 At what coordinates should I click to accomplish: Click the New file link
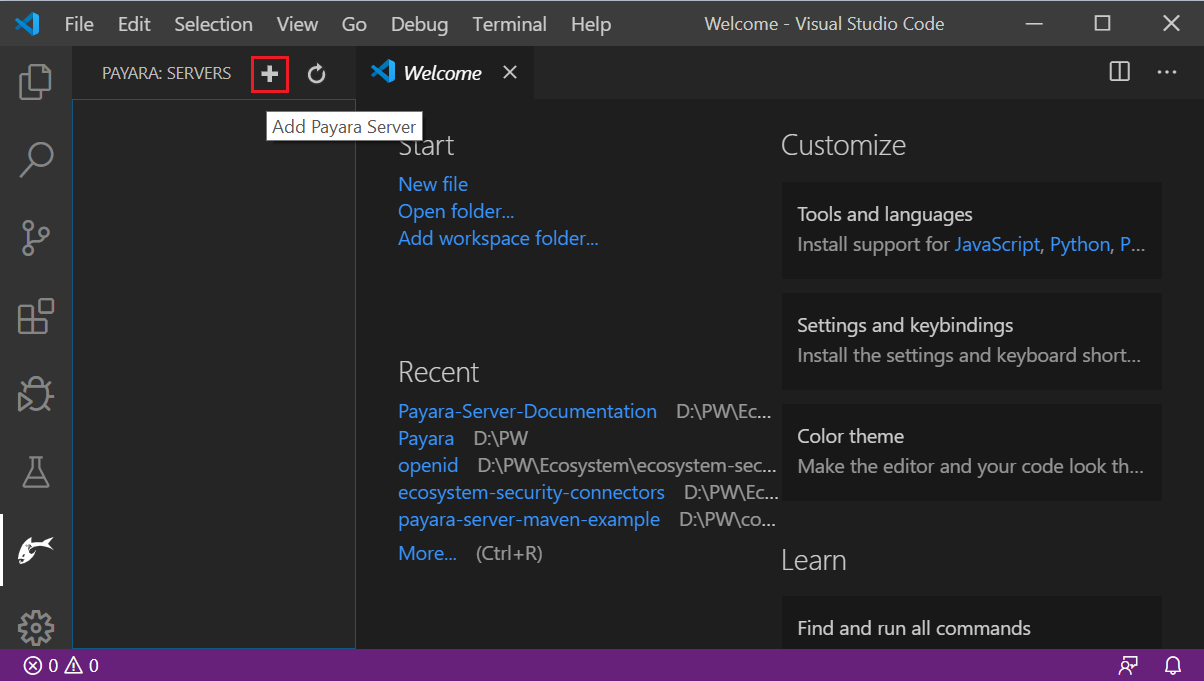coord(433,184)
